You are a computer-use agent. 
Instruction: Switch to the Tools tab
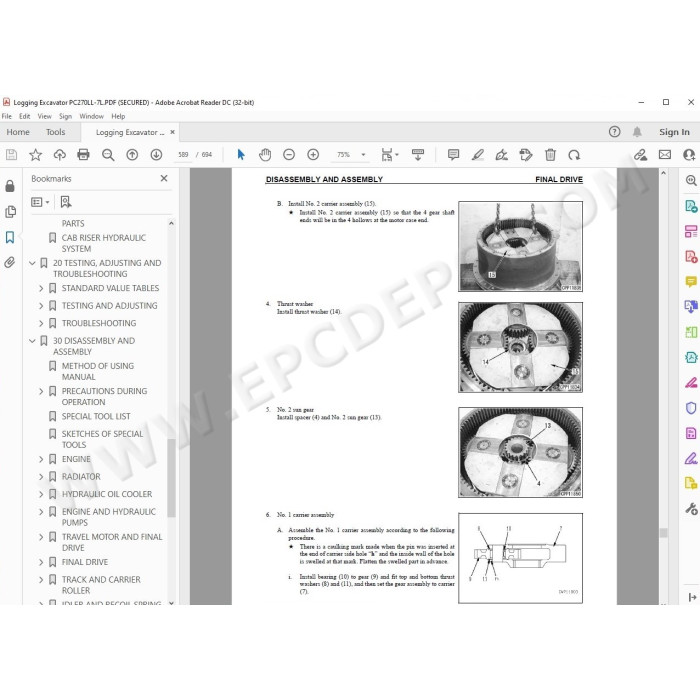55,132
